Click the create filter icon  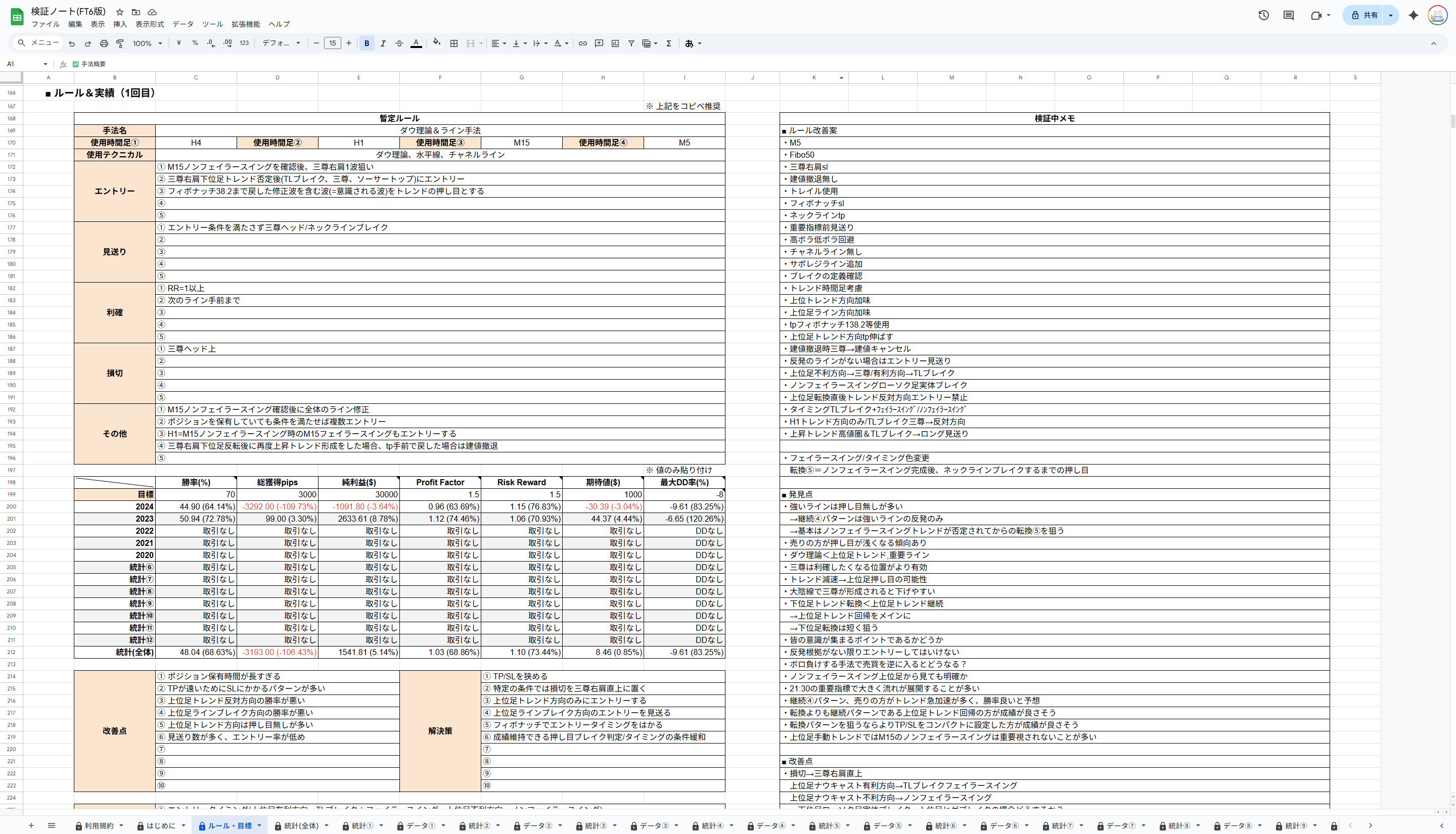(631, 43)
